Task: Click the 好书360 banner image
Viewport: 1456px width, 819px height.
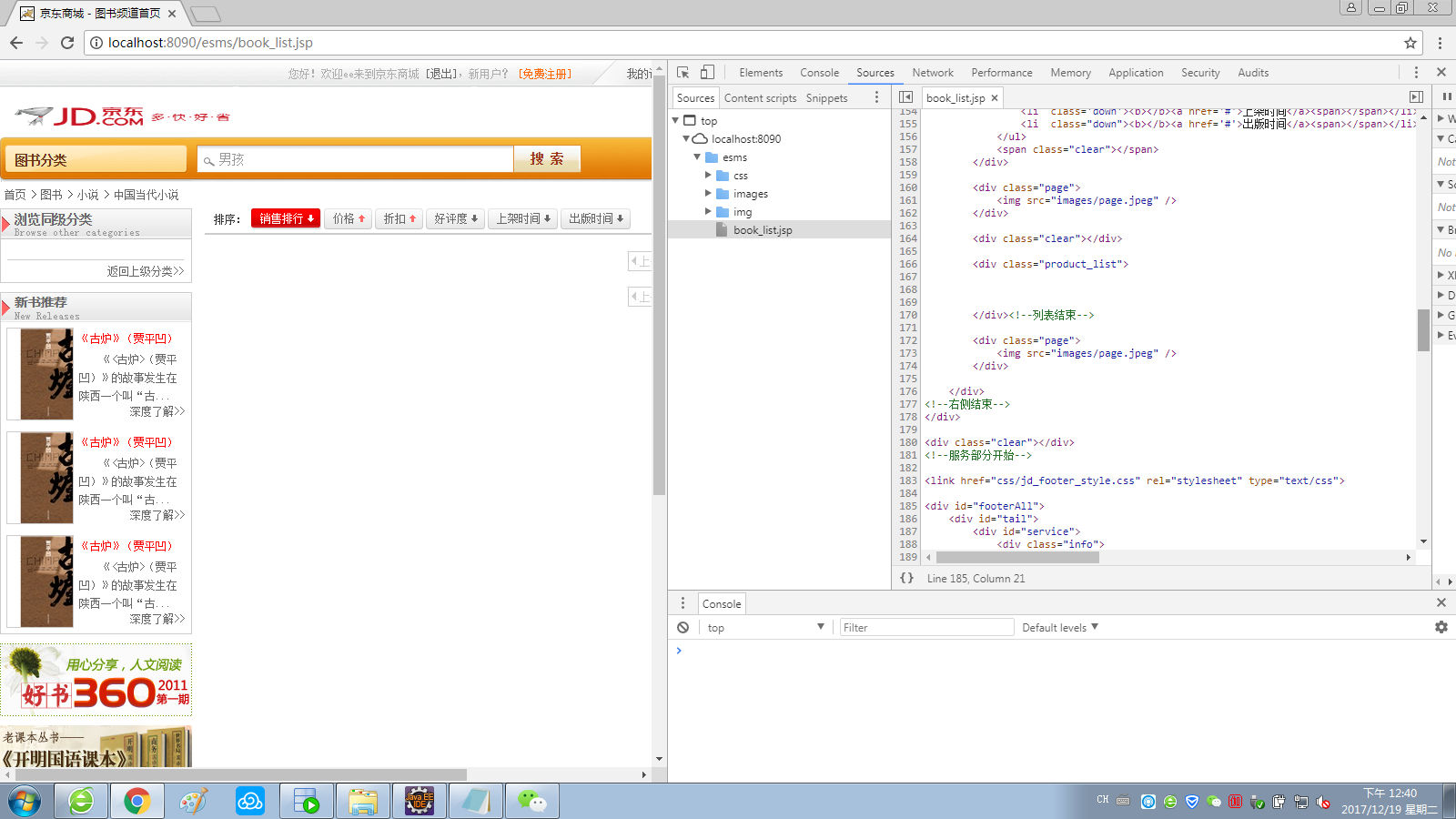Action: 96,680
